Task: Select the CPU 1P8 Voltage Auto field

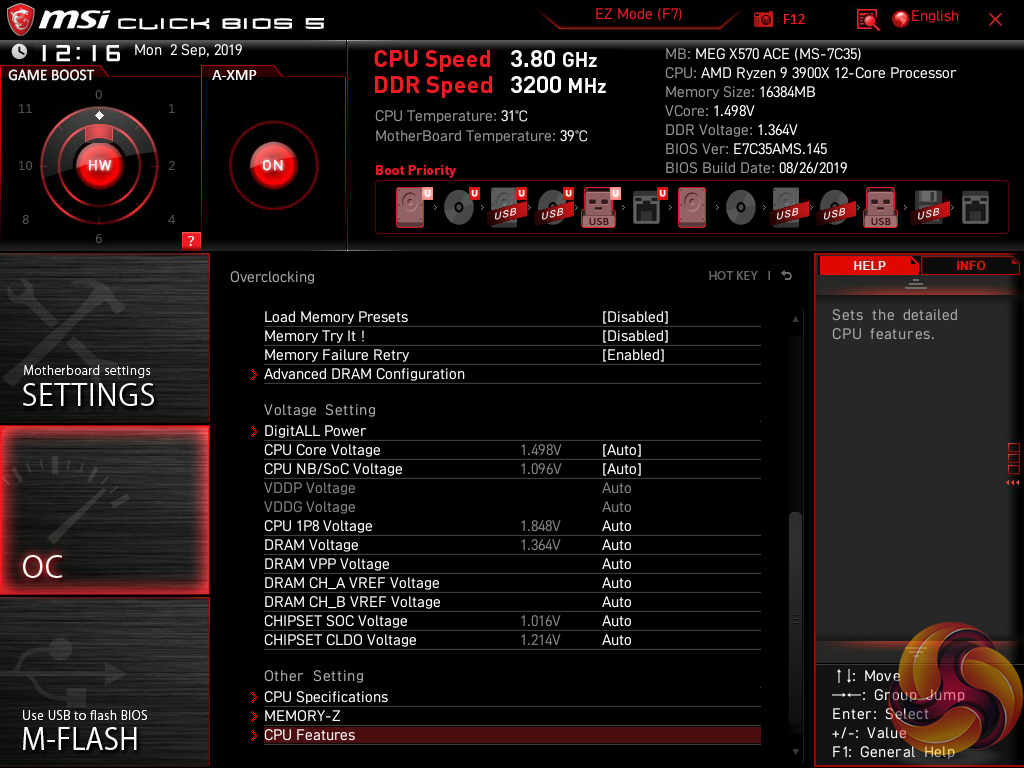Action: [x=616, y=526]
